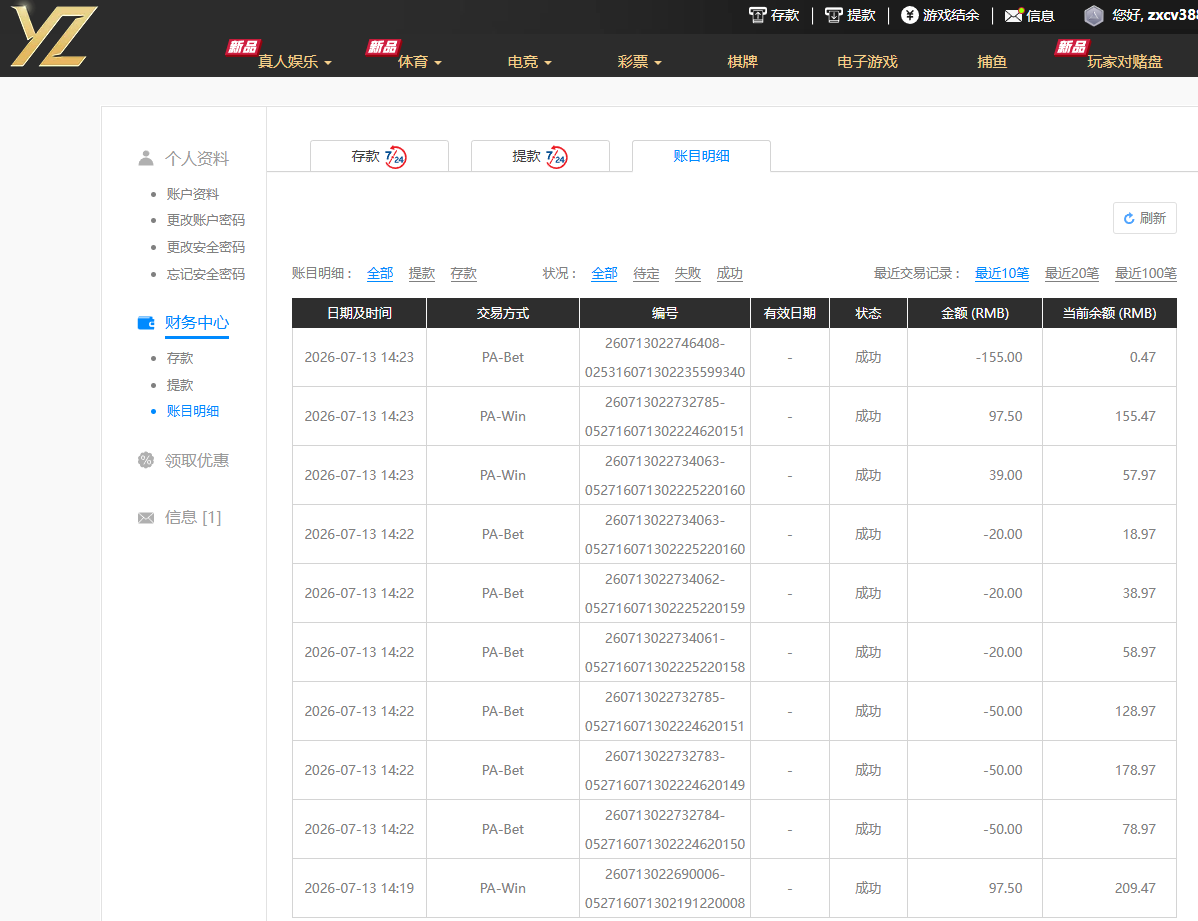Click the envelope icon beside 信息 [1]
This screenshot has height=921, width=1198.
pos(146,518)
